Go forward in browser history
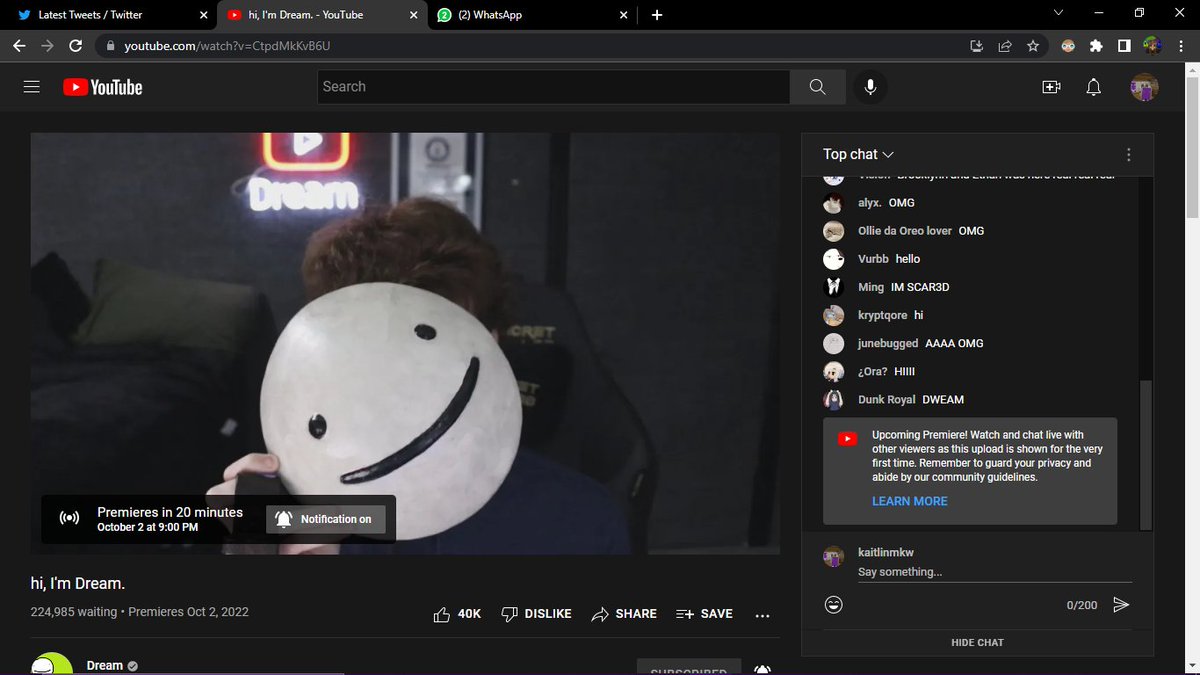This screenshot has height=675, width=1200. [47, 46]
